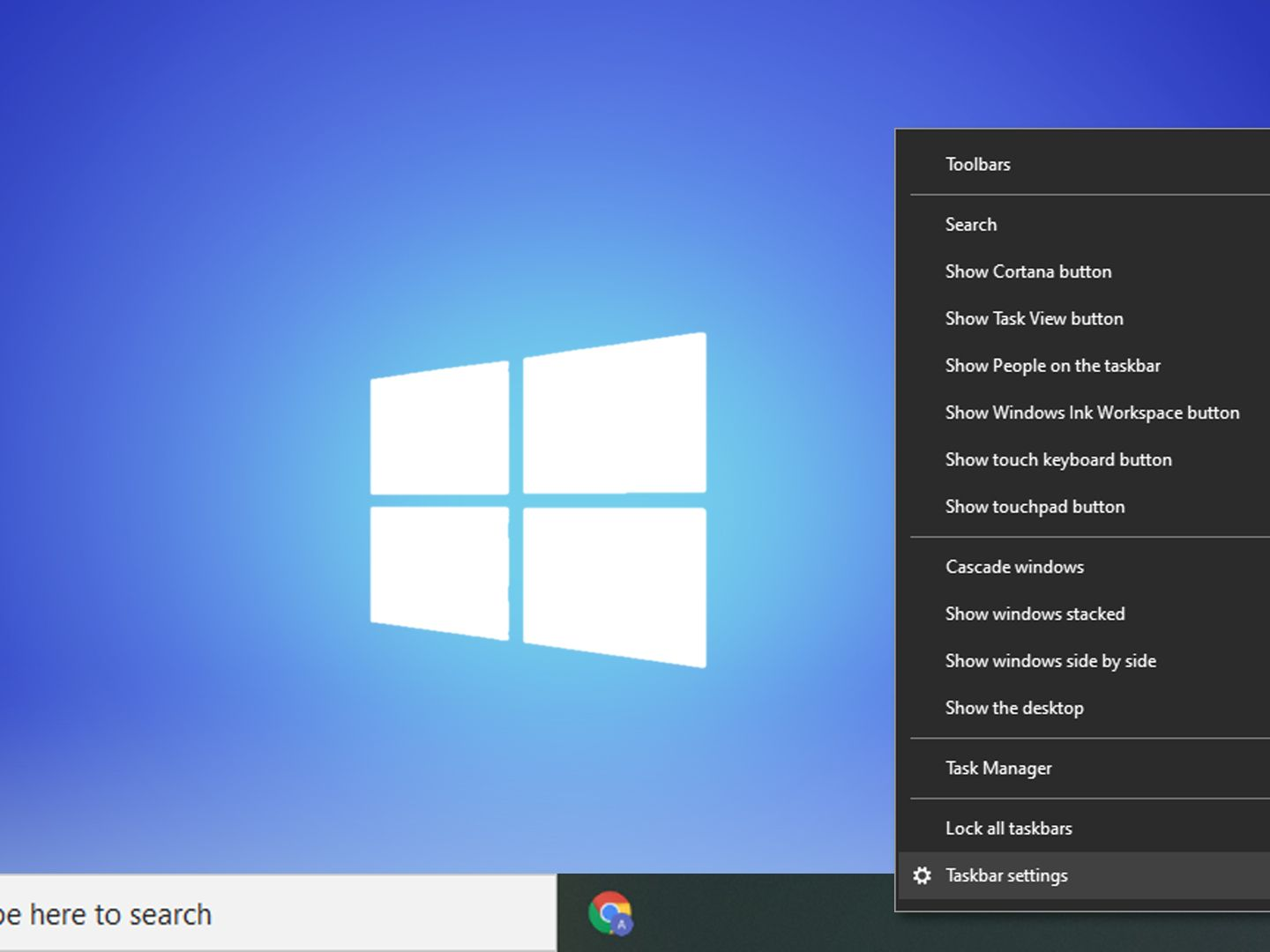This screenshot has height=952, width=1270.
Task: Click the gear icon beside Taskbar settings
Action: coord(922,875)
